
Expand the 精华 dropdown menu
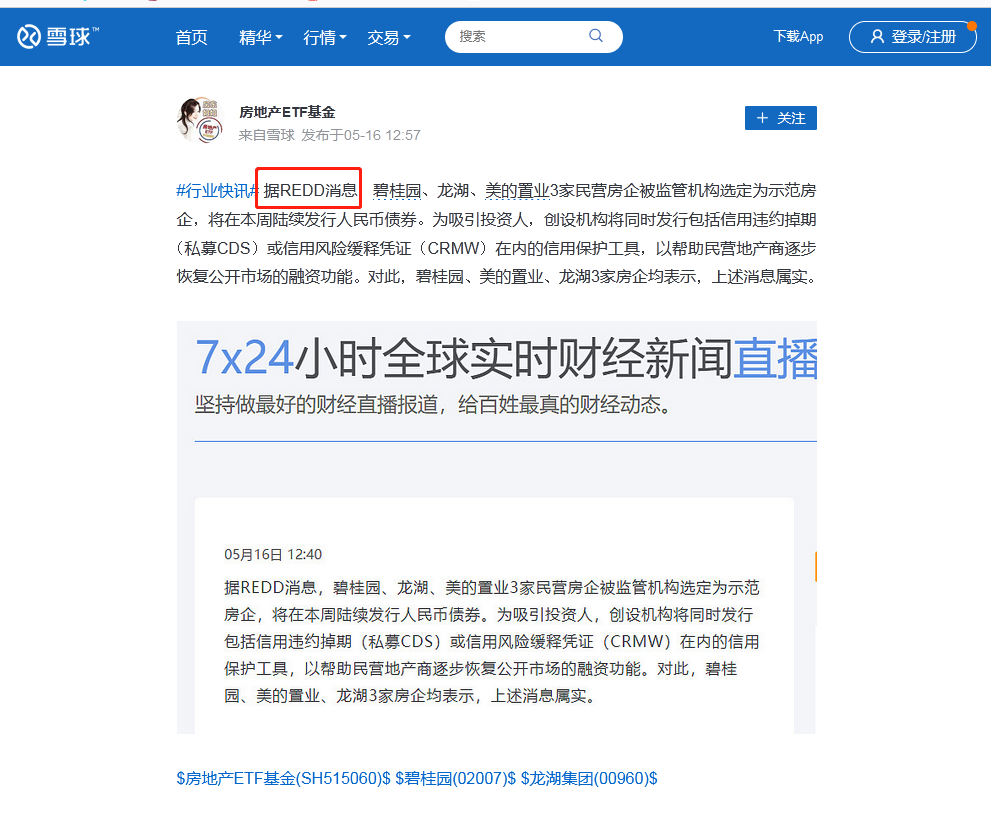[260, 36]
